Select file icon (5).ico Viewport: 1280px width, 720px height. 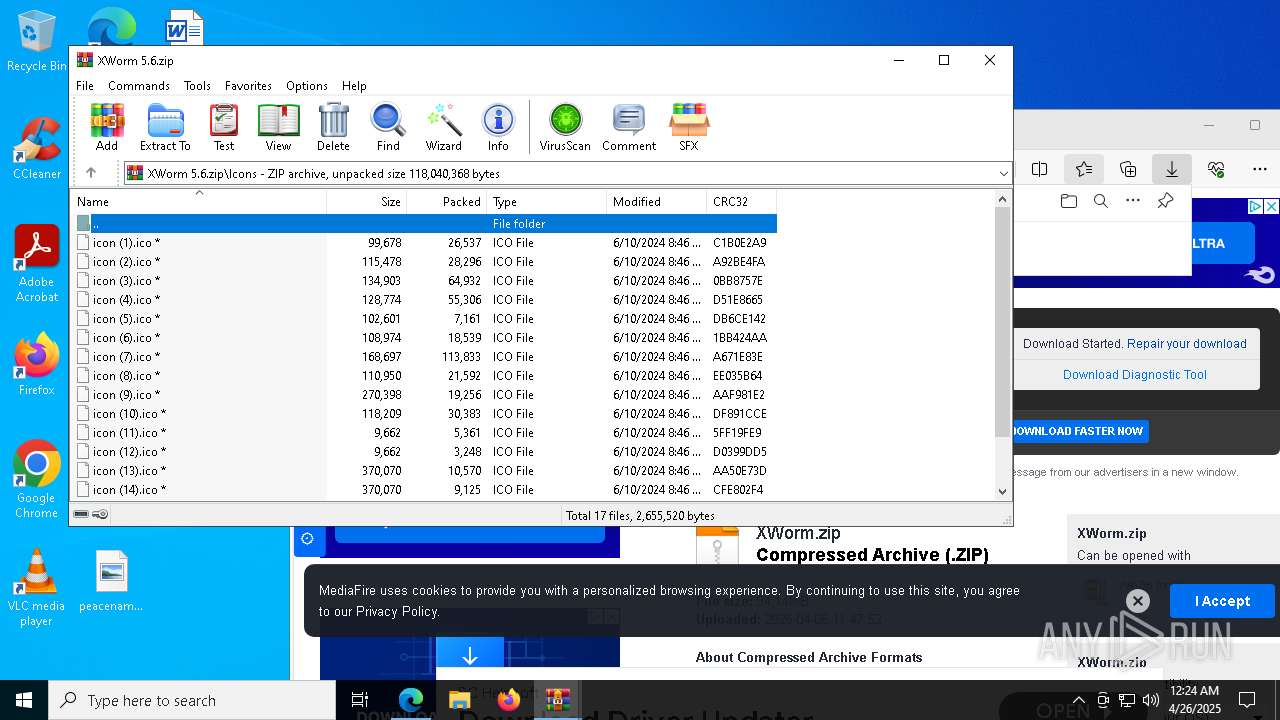(425, 318)
